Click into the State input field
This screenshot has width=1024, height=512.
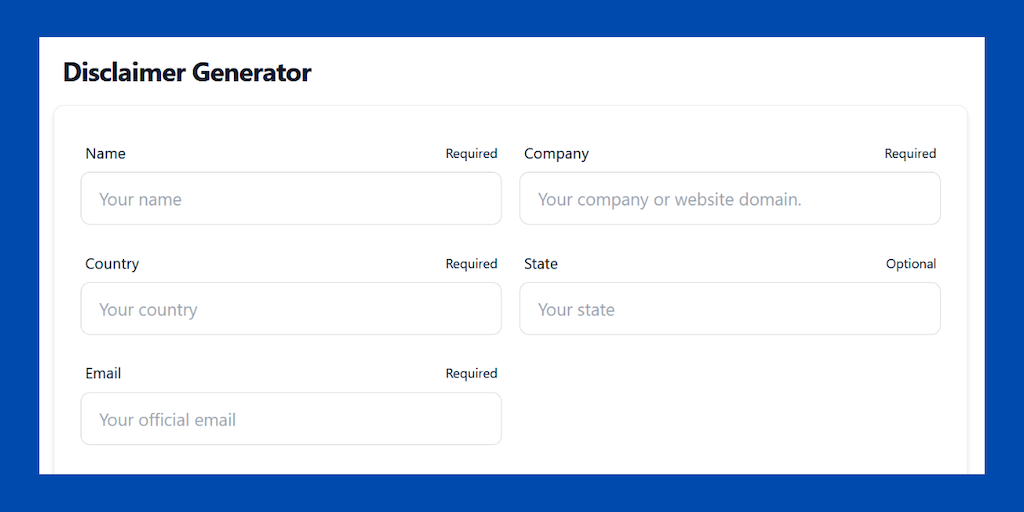729,309
